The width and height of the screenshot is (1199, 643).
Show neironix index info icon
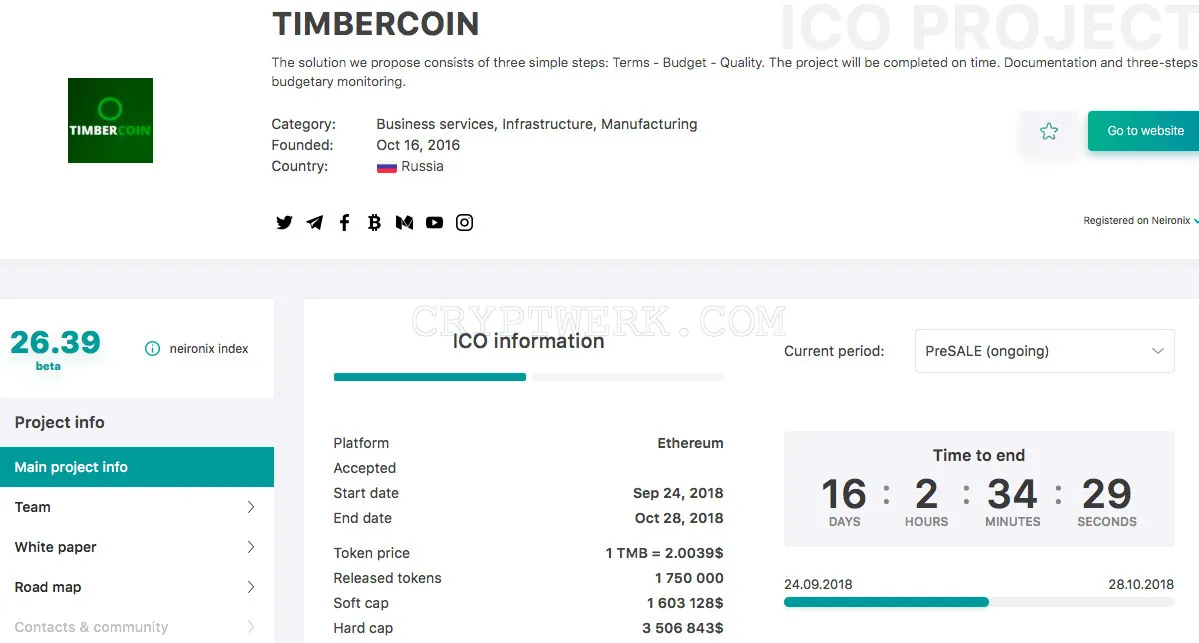(x=152, y=349)
